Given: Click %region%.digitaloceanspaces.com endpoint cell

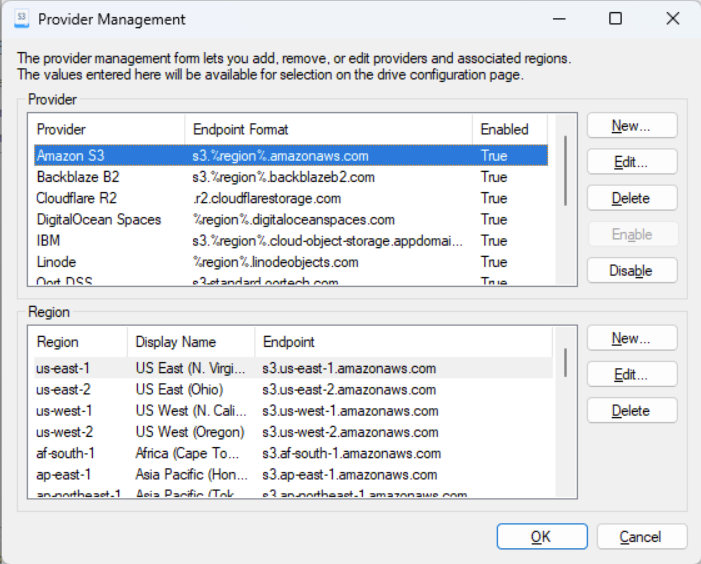Looking at the screenshot, I should pyautogui.click(x=294, y=219).
